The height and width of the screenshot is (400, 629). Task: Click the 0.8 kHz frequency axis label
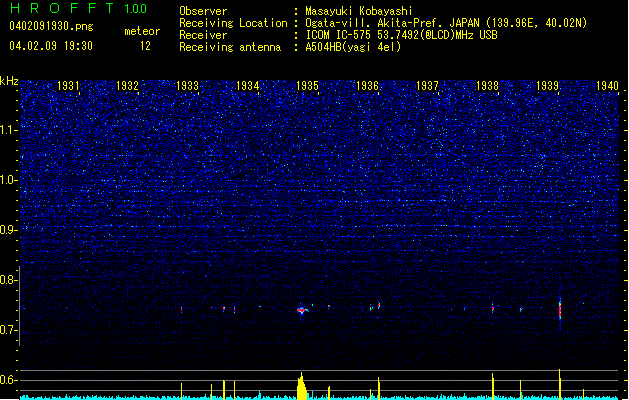pyautogui.click(x=8, y=280)
